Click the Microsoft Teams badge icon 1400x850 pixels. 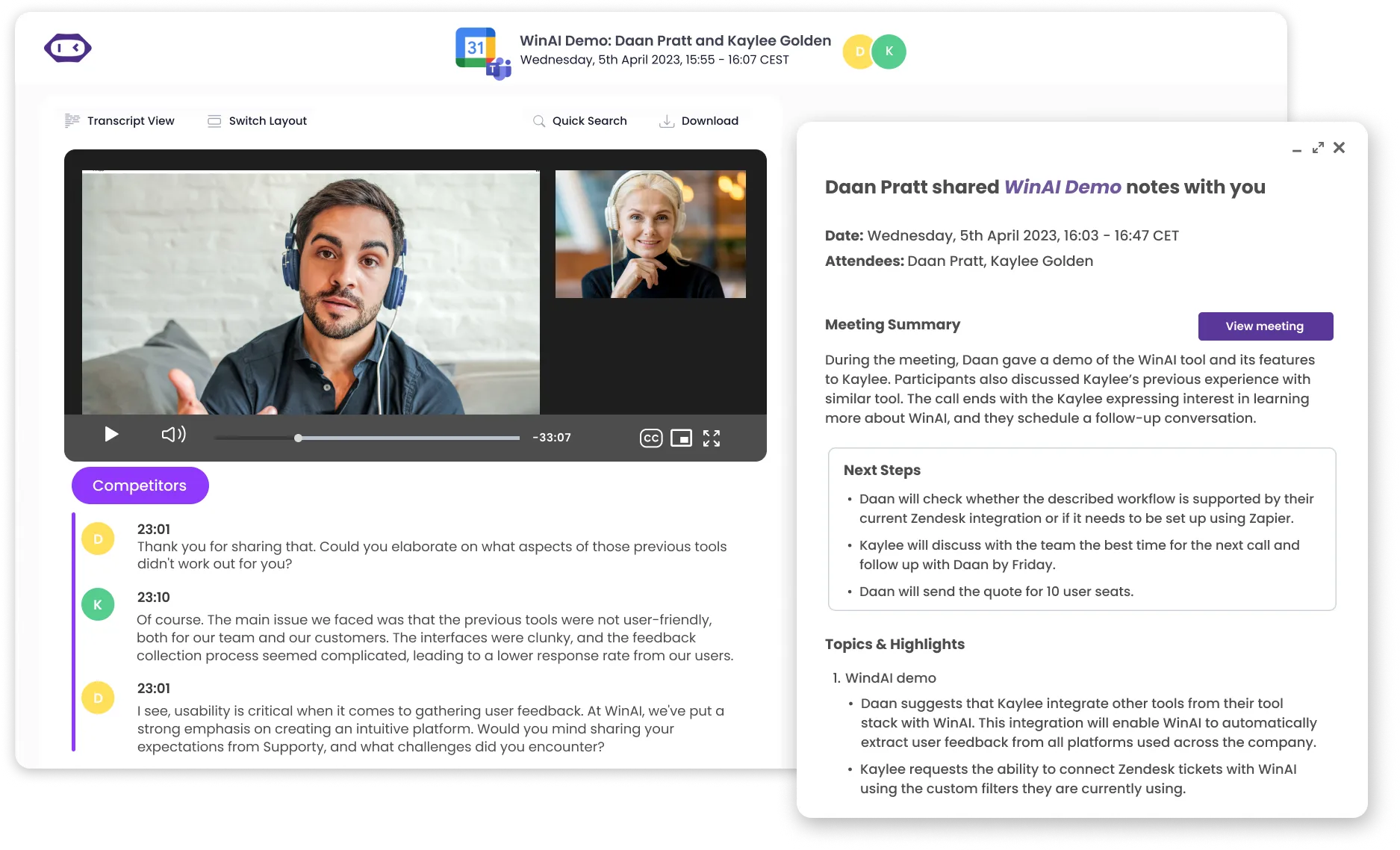click(499, 69)
